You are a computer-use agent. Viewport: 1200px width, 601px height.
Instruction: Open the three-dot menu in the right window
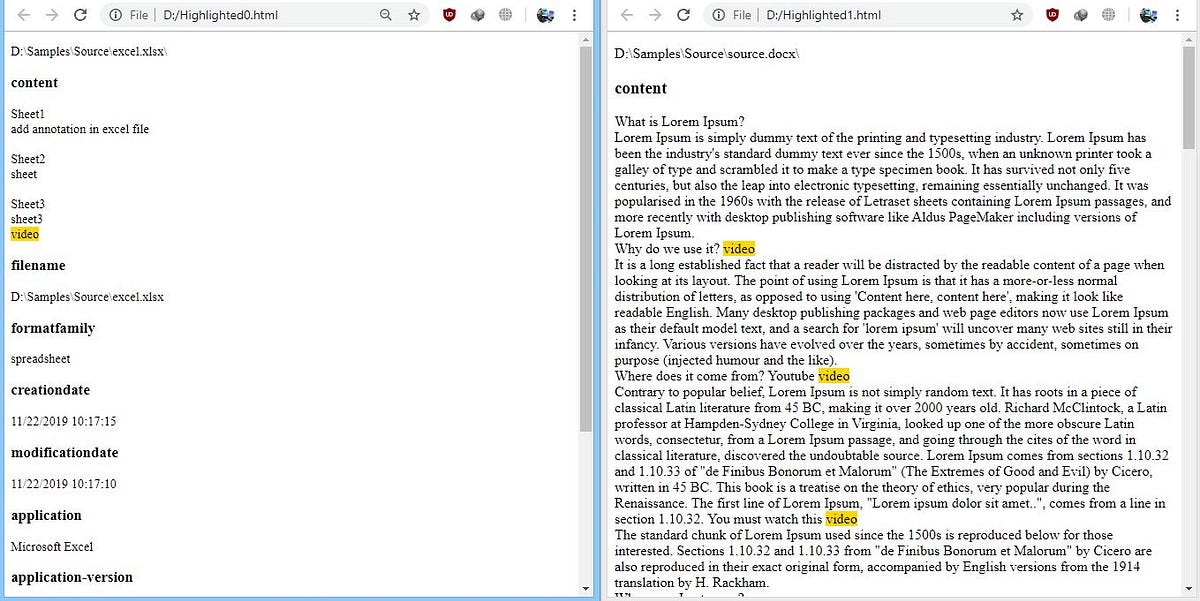pyautogui.click(x=1180, y=14)
